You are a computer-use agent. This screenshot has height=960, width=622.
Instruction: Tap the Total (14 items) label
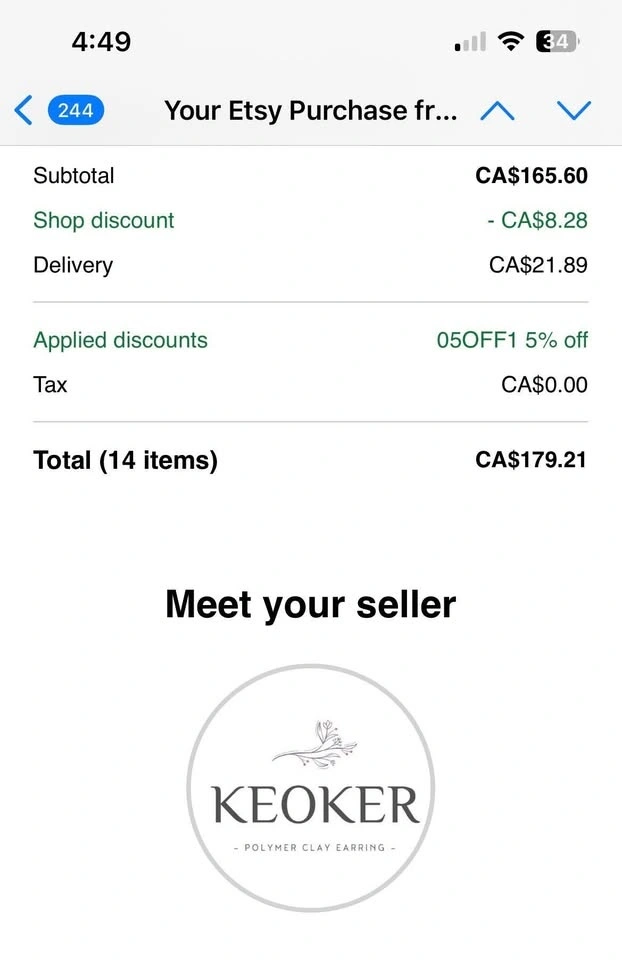[x=125, y=460]
